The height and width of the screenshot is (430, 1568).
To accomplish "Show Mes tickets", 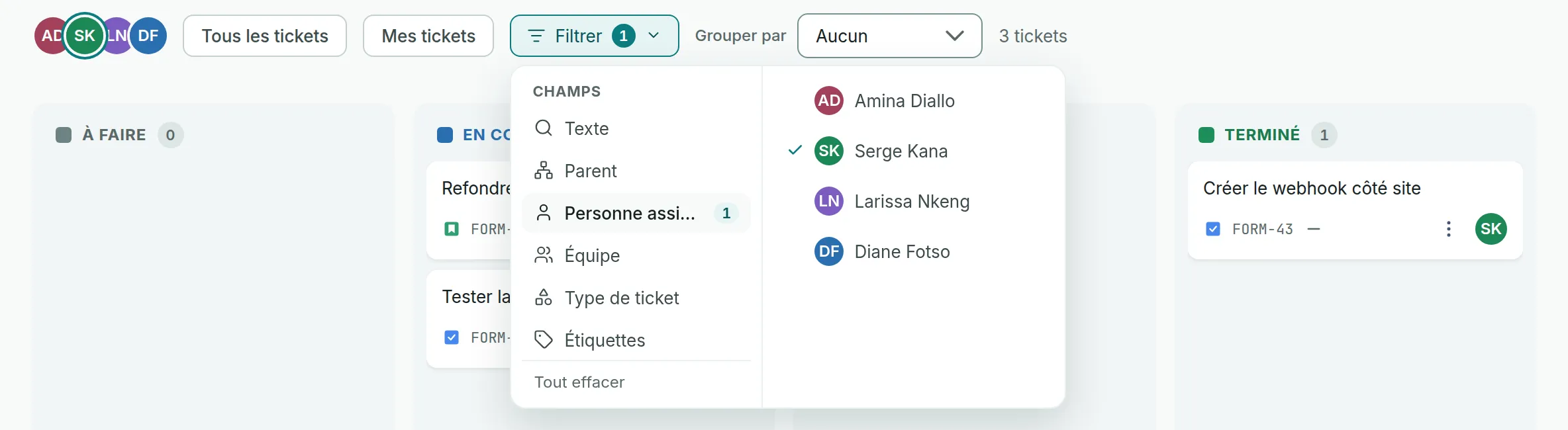I will (x=428, y=36).
